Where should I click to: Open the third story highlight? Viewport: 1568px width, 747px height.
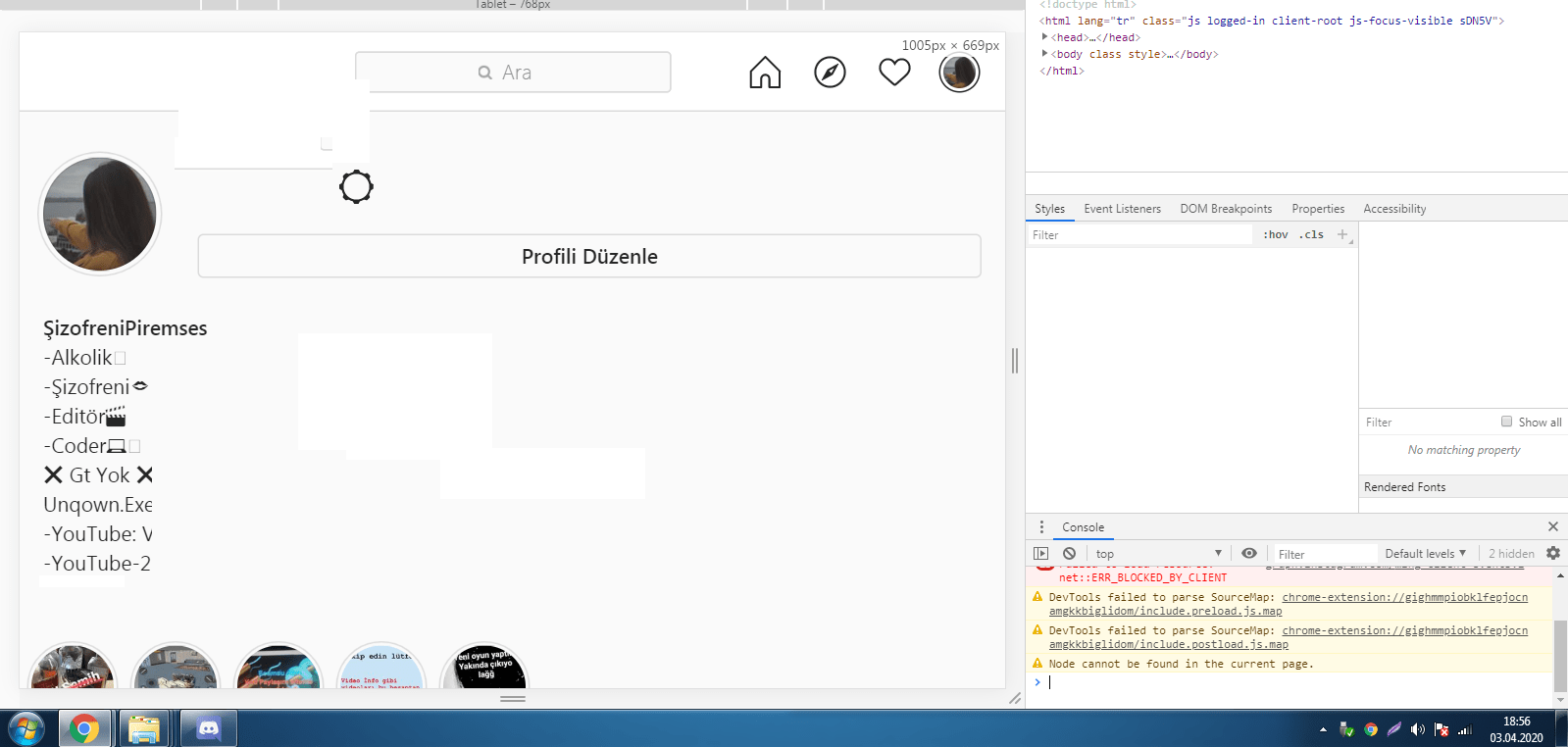279,666
